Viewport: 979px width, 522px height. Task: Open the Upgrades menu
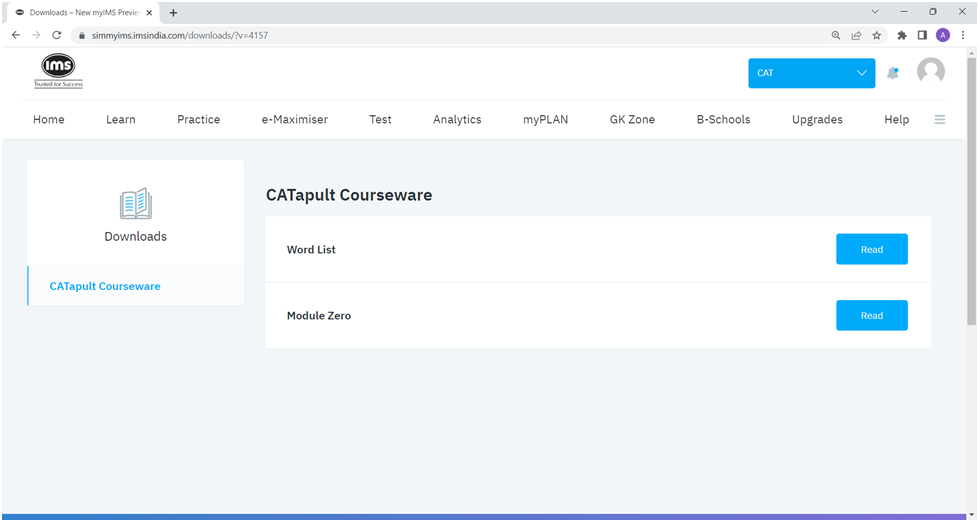(817, 119)
